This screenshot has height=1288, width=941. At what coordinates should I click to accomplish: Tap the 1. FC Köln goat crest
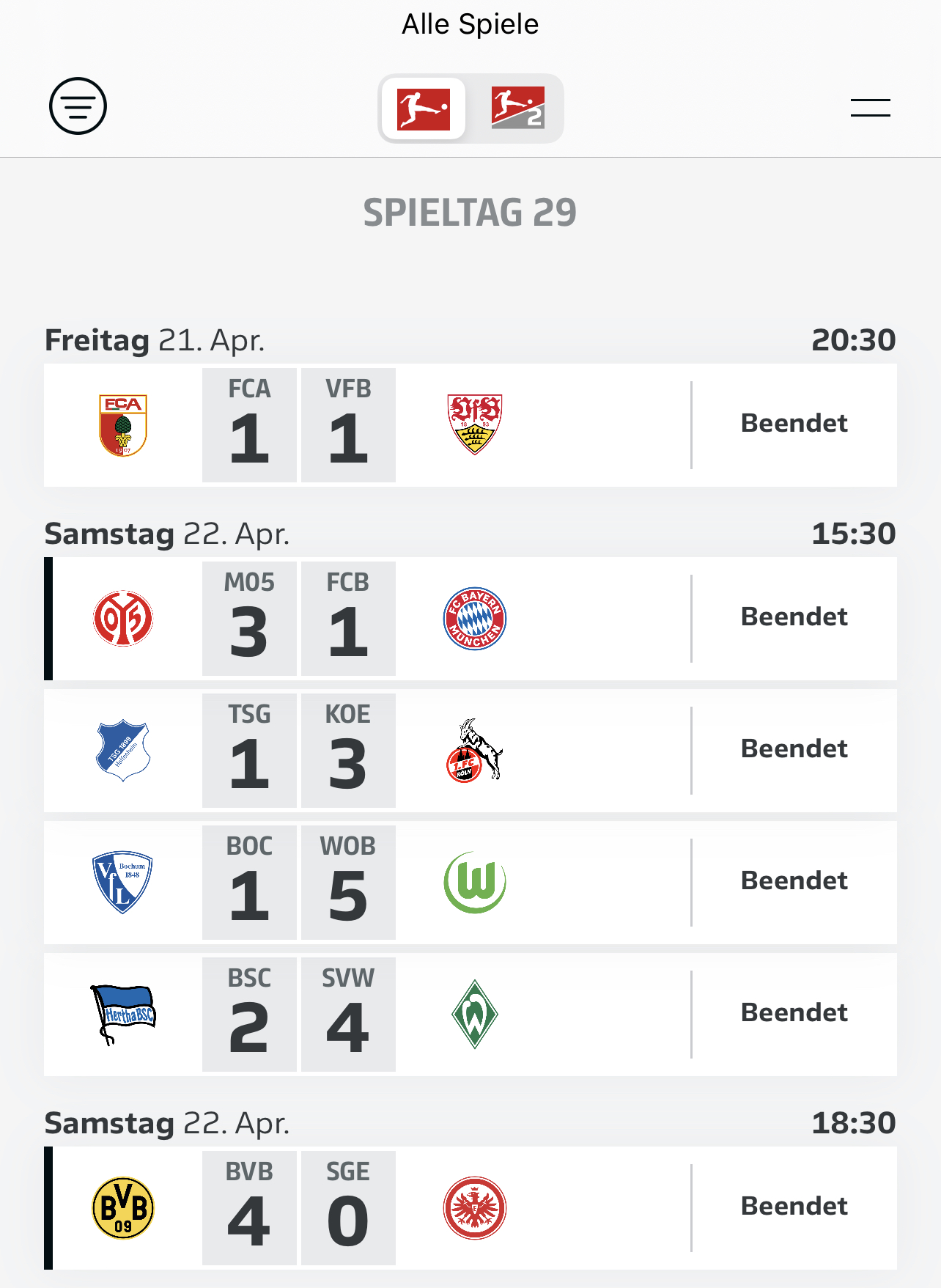coord(475,751)
